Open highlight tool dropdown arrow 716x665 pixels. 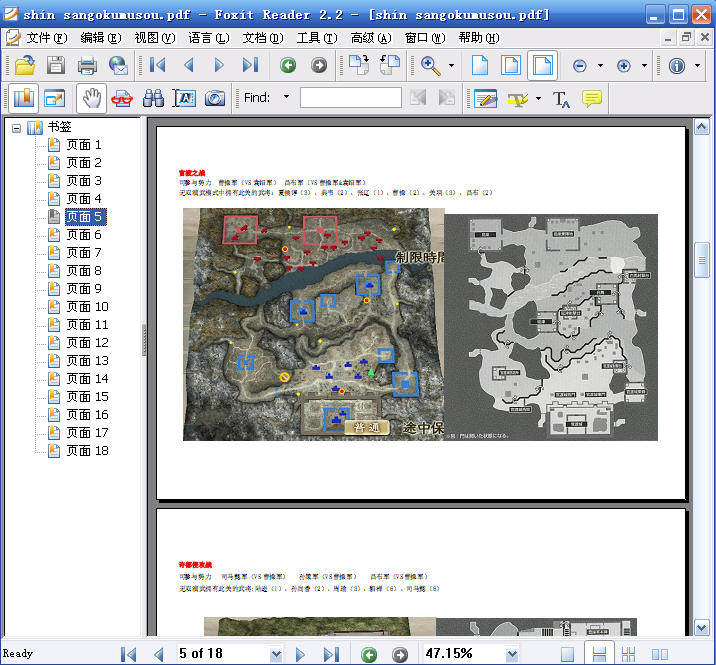[x=538, y=98]
